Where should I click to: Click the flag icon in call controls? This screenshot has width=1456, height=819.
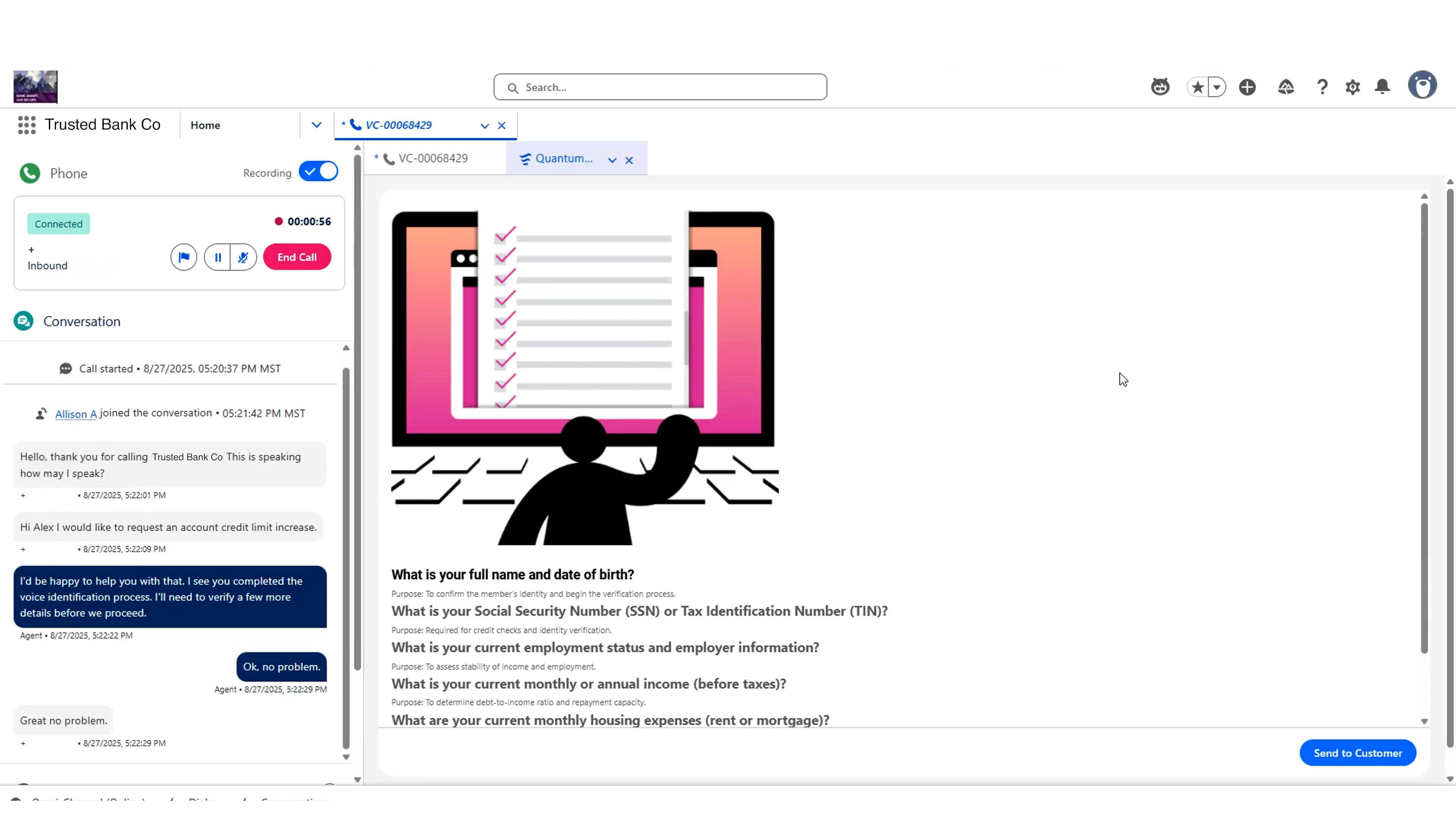(x=183, y=257)
